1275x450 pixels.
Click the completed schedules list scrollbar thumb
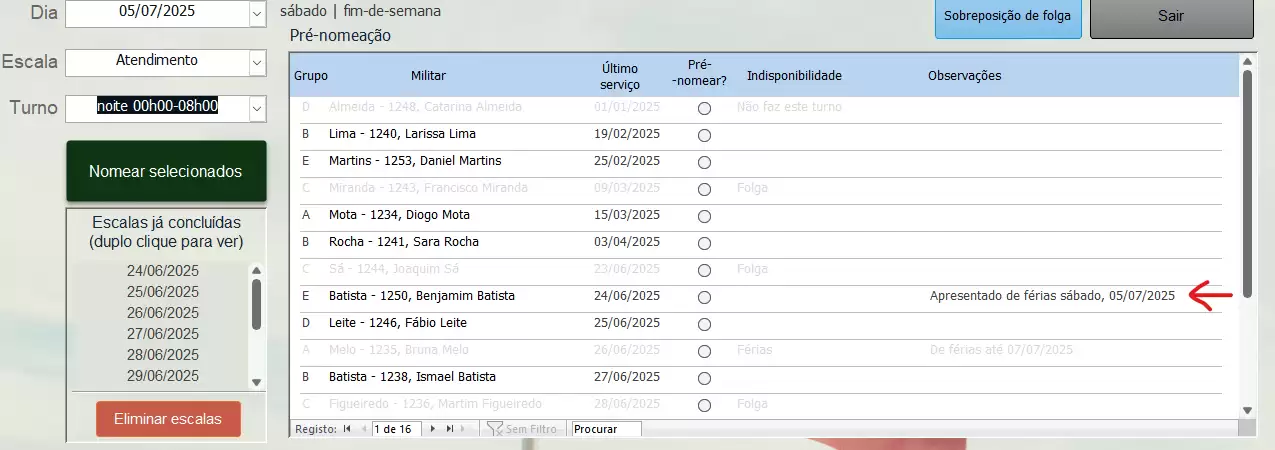(256, 304)
